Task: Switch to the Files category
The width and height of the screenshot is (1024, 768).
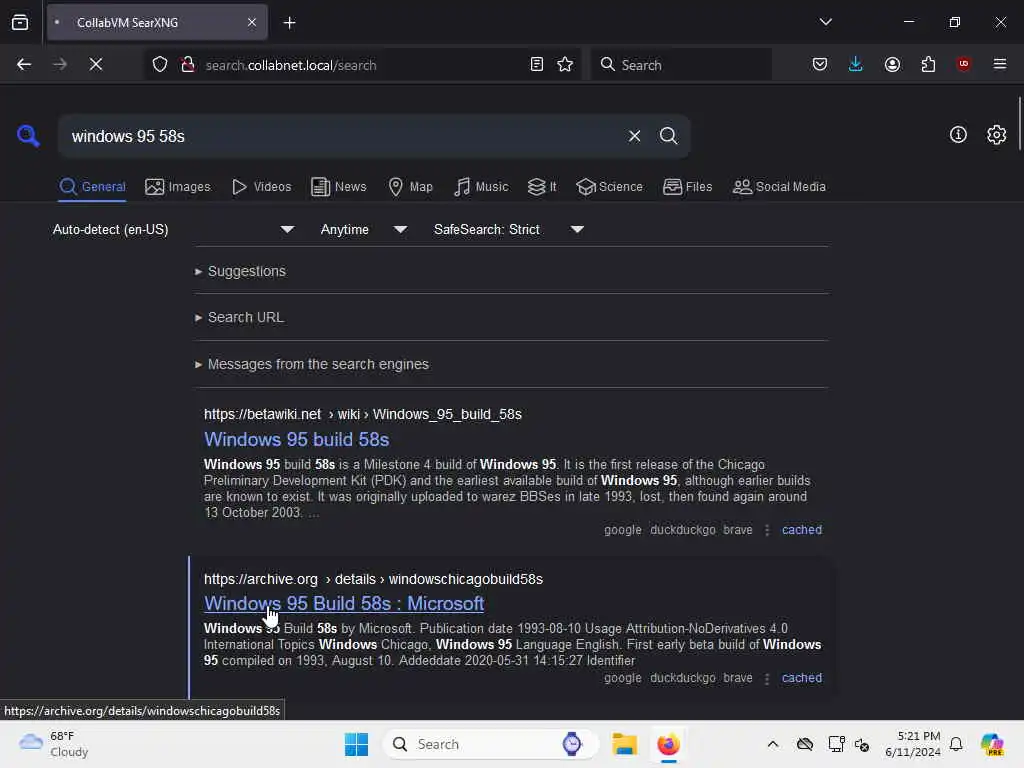Action: tap(688, 187)
